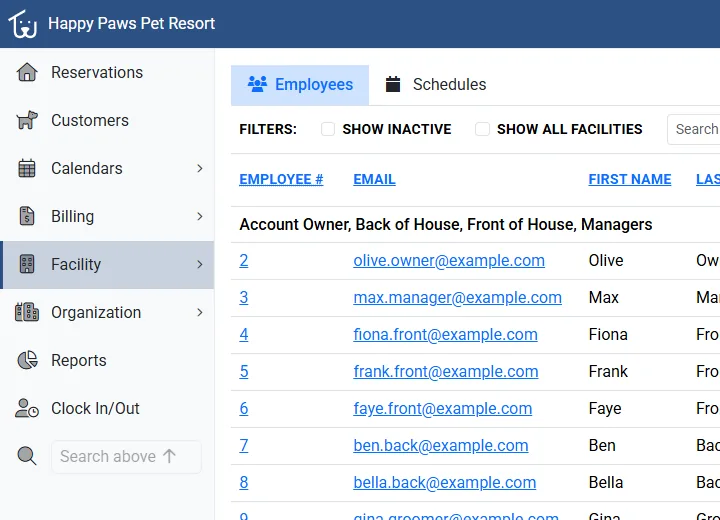
Task: Open frank.front@example.com email link
Action: (445, 372)
